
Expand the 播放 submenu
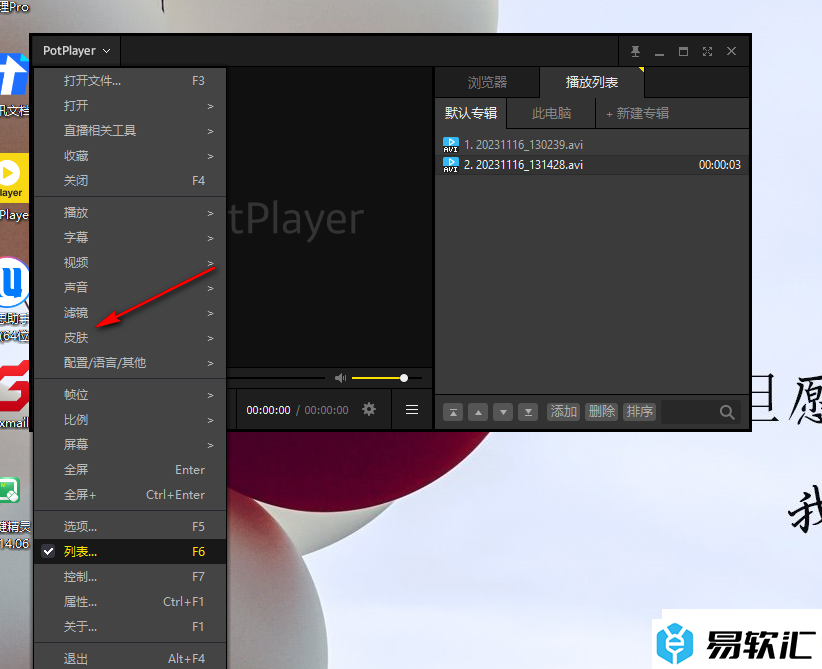click(x=130, y=213)
